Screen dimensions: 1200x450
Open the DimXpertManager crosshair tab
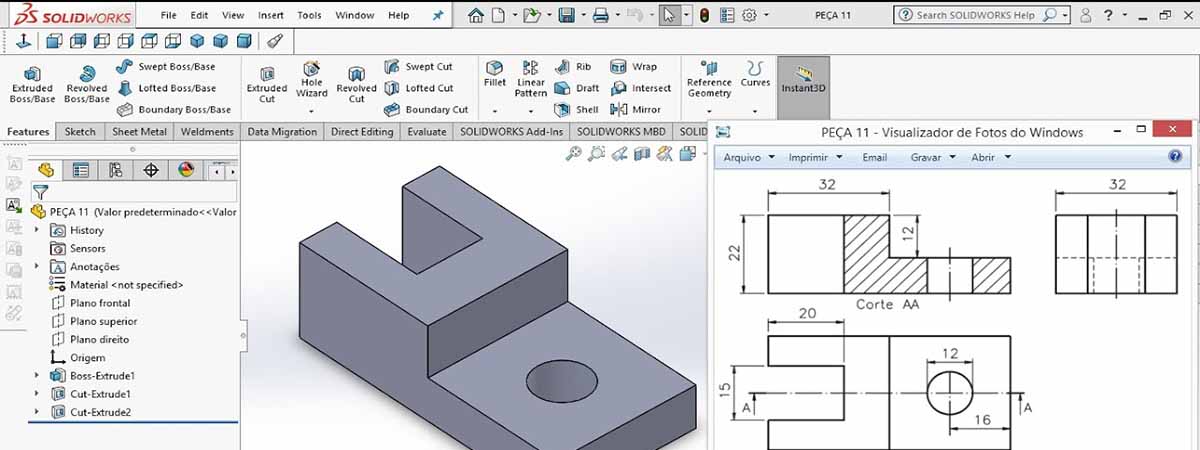[151, 170]
